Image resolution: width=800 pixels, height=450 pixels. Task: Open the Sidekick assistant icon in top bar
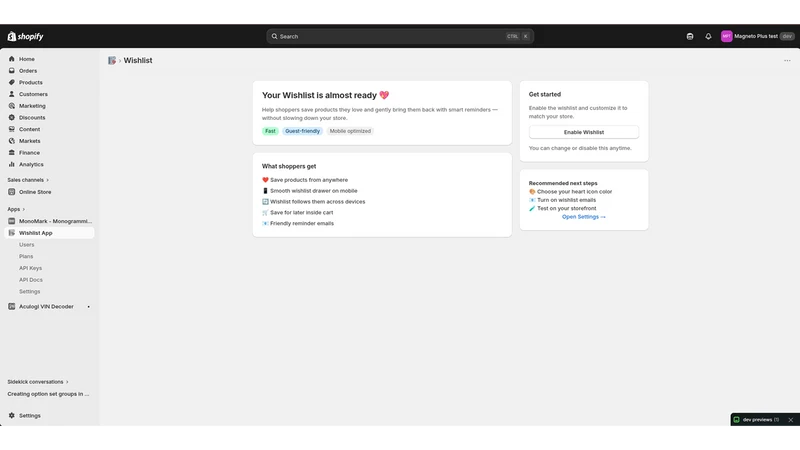[x=690, y=36]
